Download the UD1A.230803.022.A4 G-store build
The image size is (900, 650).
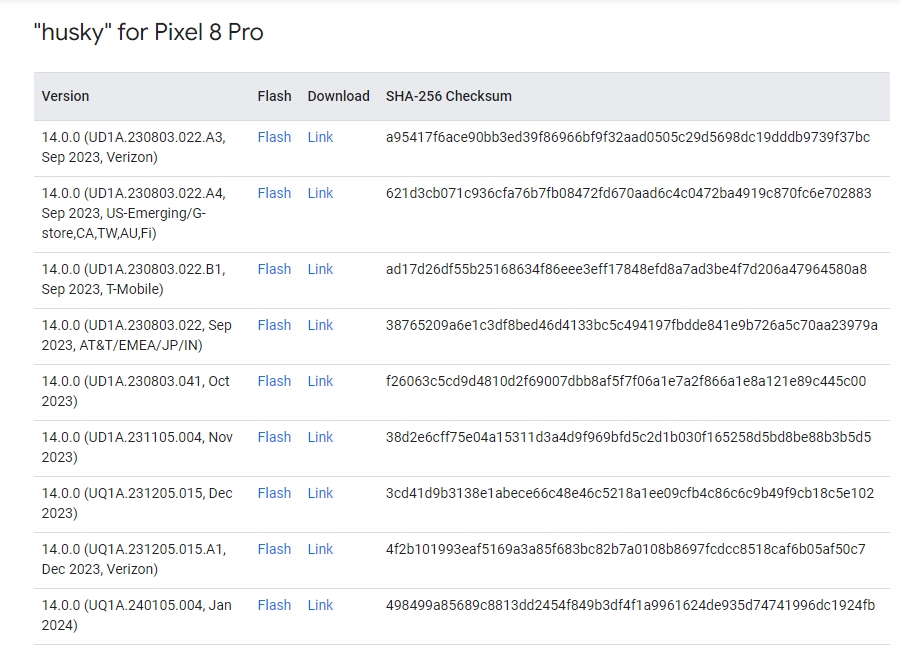320,193
